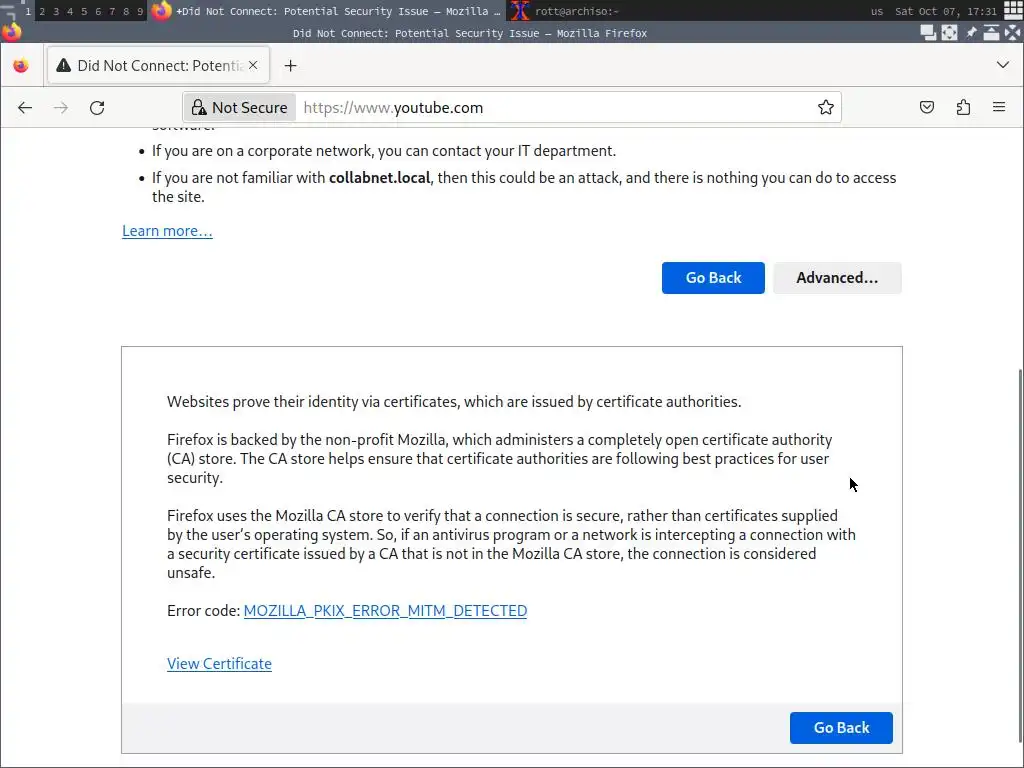The height and width of the screenshot is (768, 1024).
Task: Select the rott@archiso terminal taskbar entry
Action: [x=565, y=11]
